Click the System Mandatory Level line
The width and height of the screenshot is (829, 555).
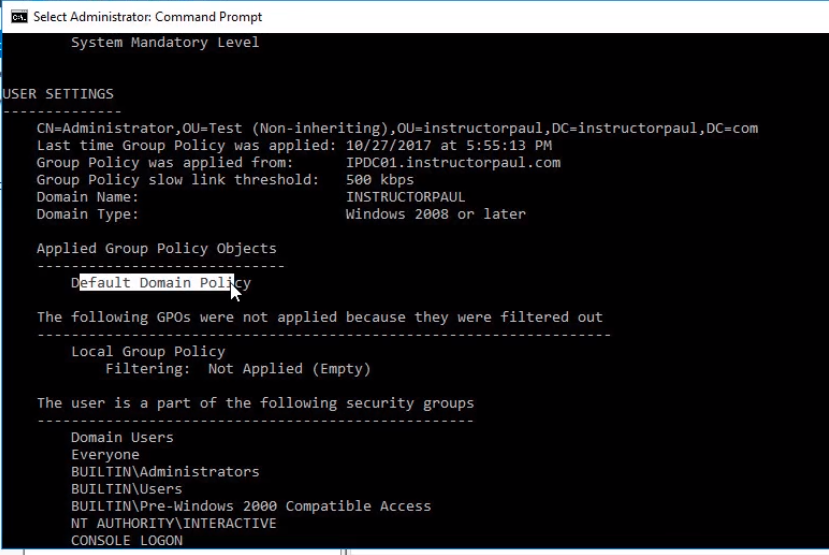165,43
